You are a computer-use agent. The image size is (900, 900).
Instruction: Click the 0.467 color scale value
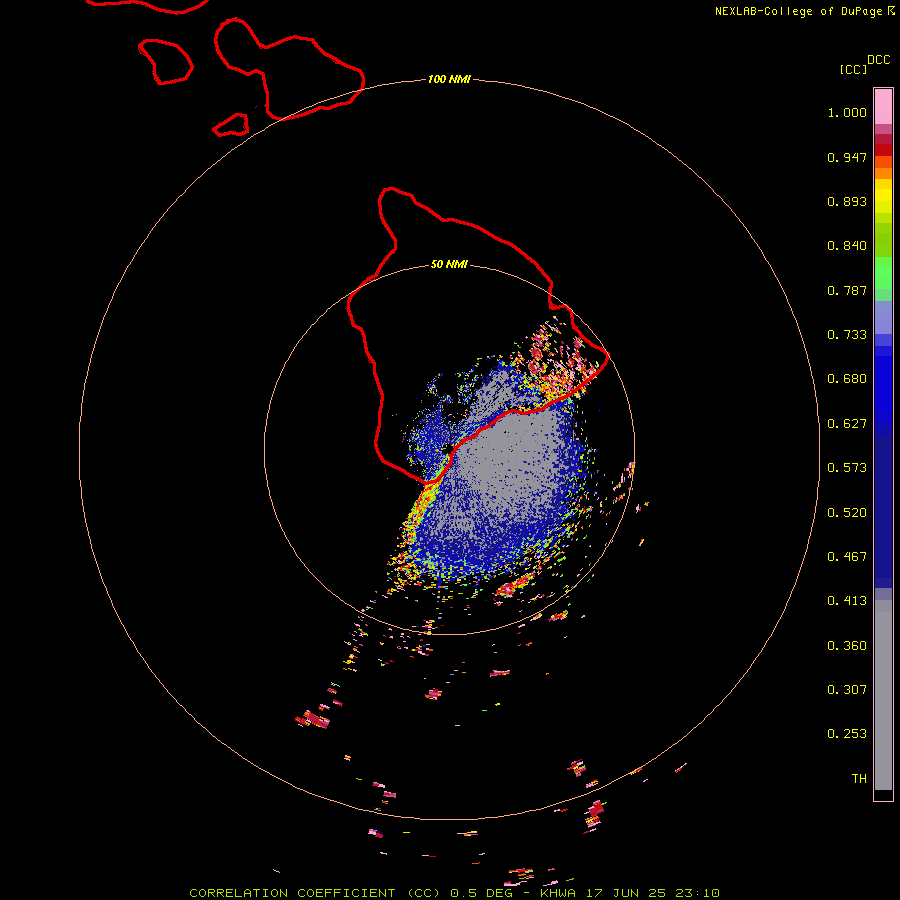847,557
